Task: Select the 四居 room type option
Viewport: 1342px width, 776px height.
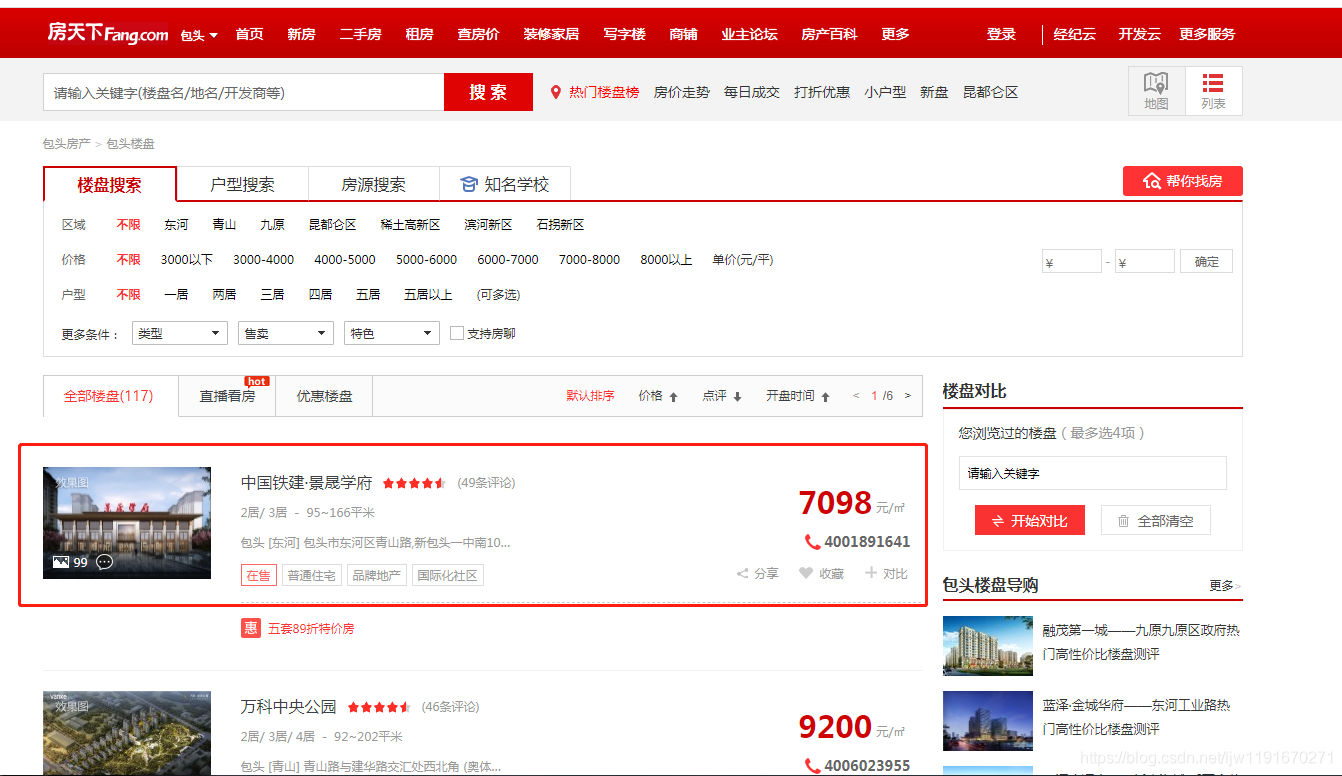Action: 320,294
